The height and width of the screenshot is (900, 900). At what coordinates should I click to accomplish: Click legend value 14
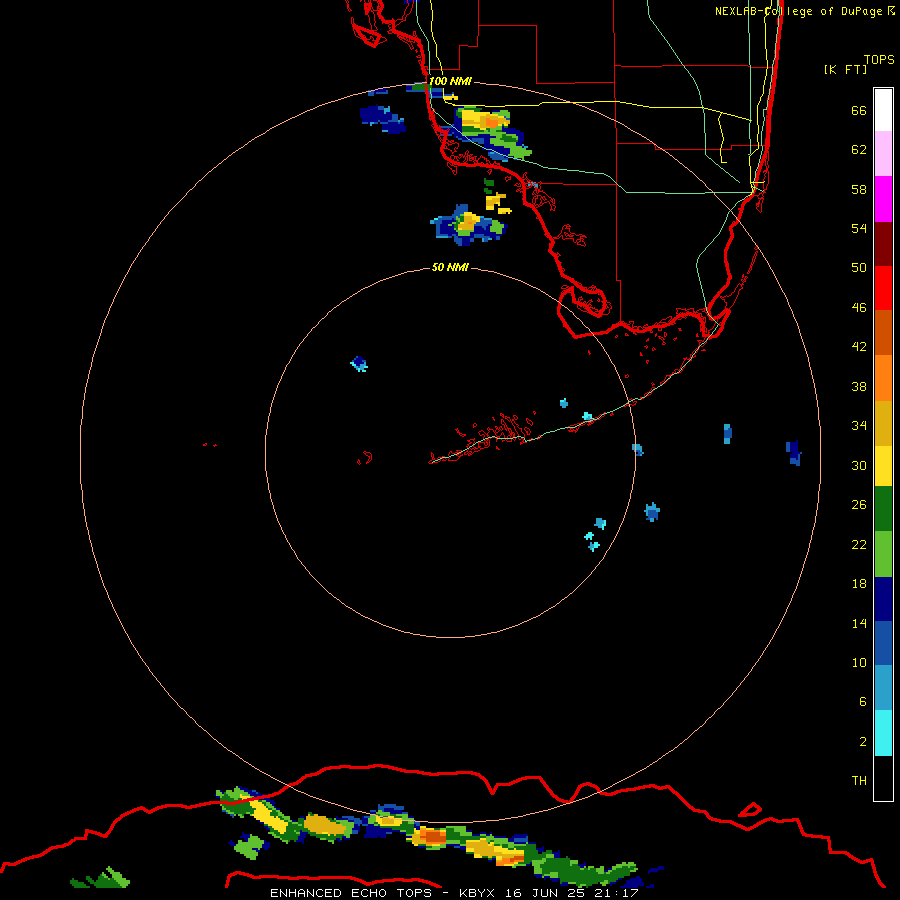(859, 623)
